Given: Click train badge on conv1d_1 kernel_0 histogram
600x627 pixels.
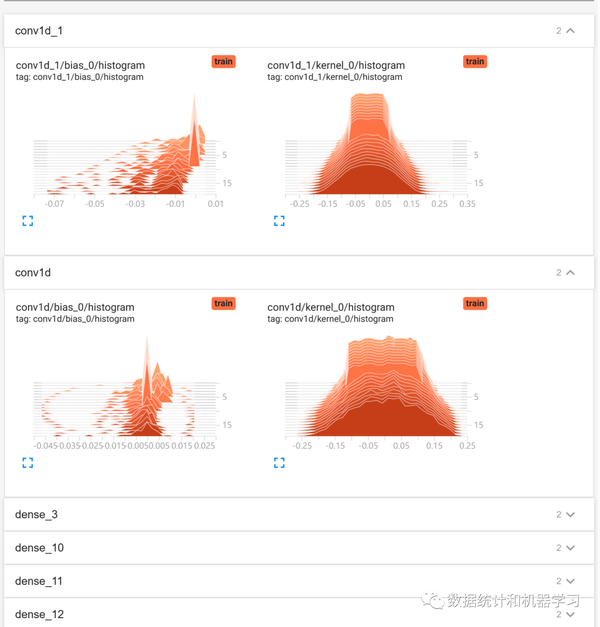Looking at the screenshot, I should 475,62.
